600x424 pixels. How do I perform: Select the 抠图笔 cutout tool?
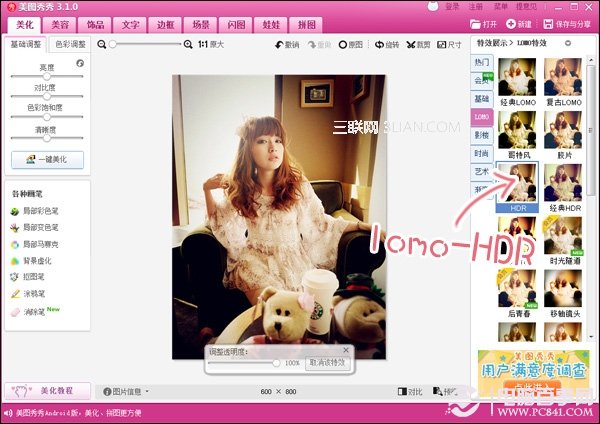[x=28, y=277]
